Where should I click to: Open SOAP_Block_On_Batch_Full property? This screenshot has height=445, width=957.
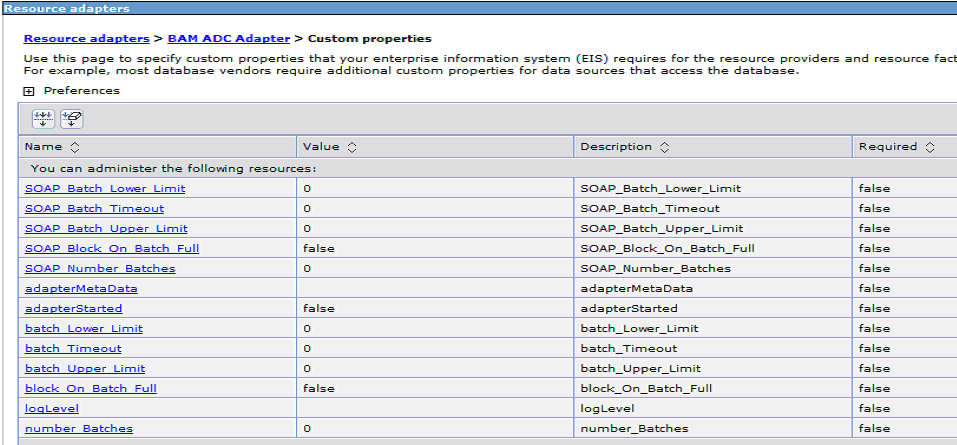pos(112,248)
